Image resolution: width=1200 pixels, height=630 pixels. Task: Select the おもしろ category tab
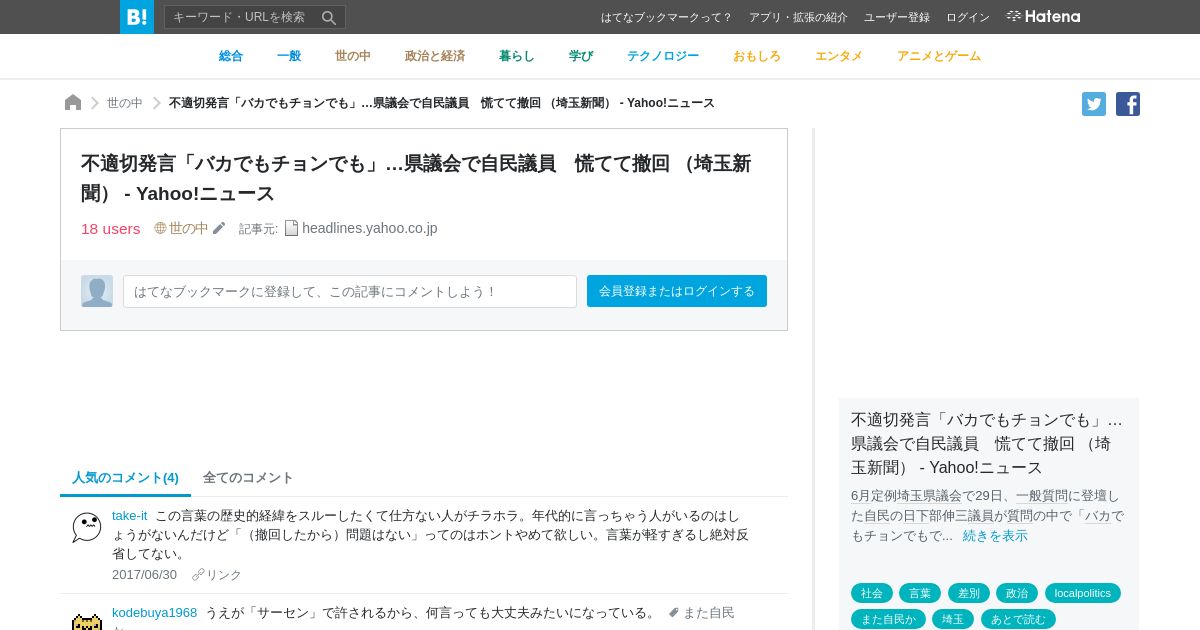click(x=757, y=56)
